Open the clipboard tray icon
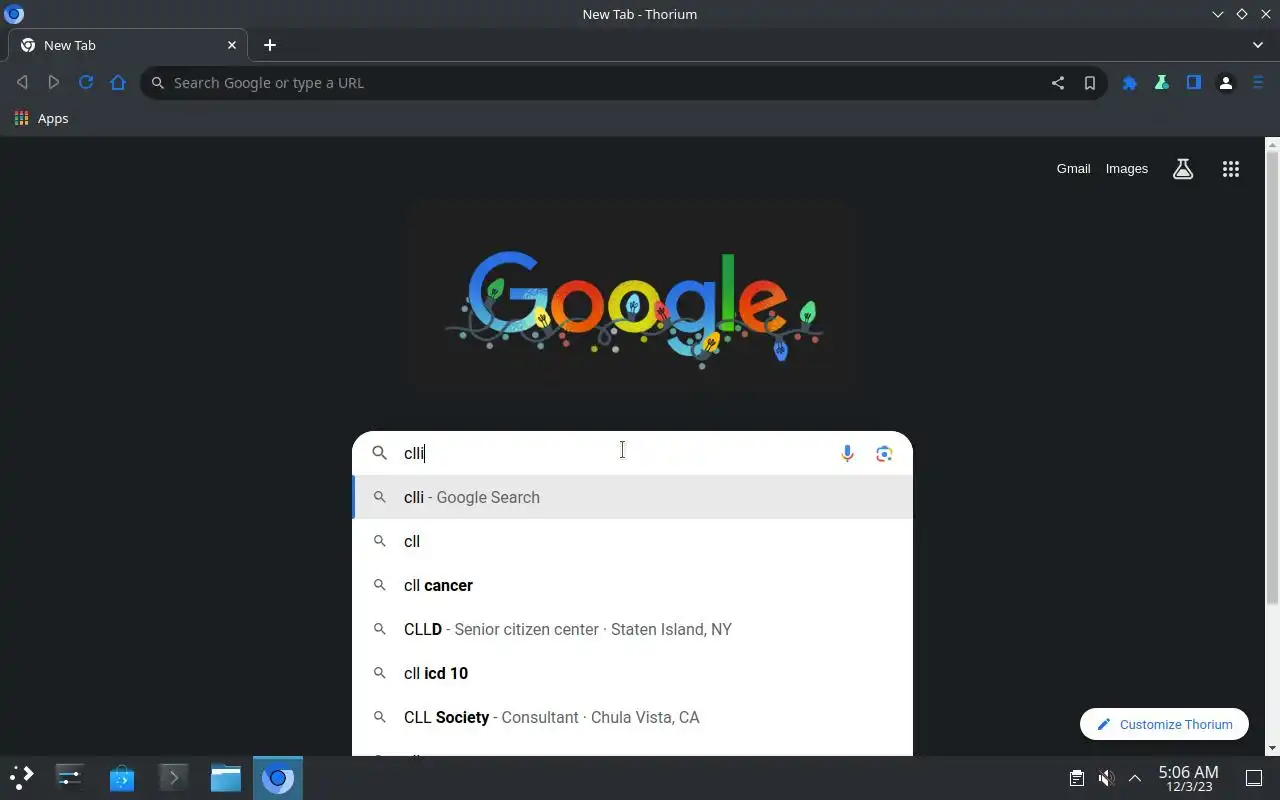Viewport: 1280px width, 800px height. (1077, 778)
